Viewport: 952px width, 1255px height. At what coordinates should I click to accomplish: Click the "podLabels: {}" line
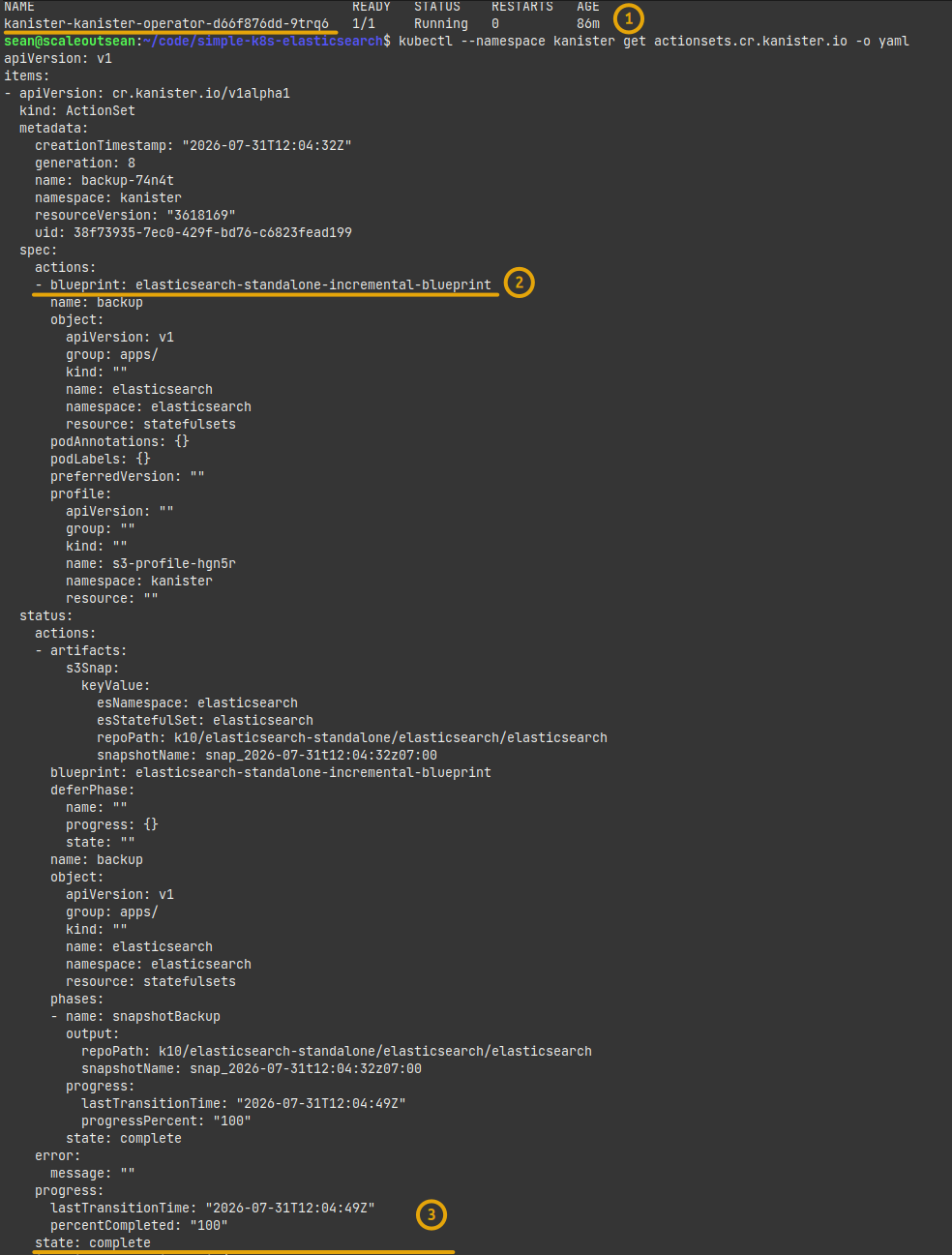pos(101,459)
